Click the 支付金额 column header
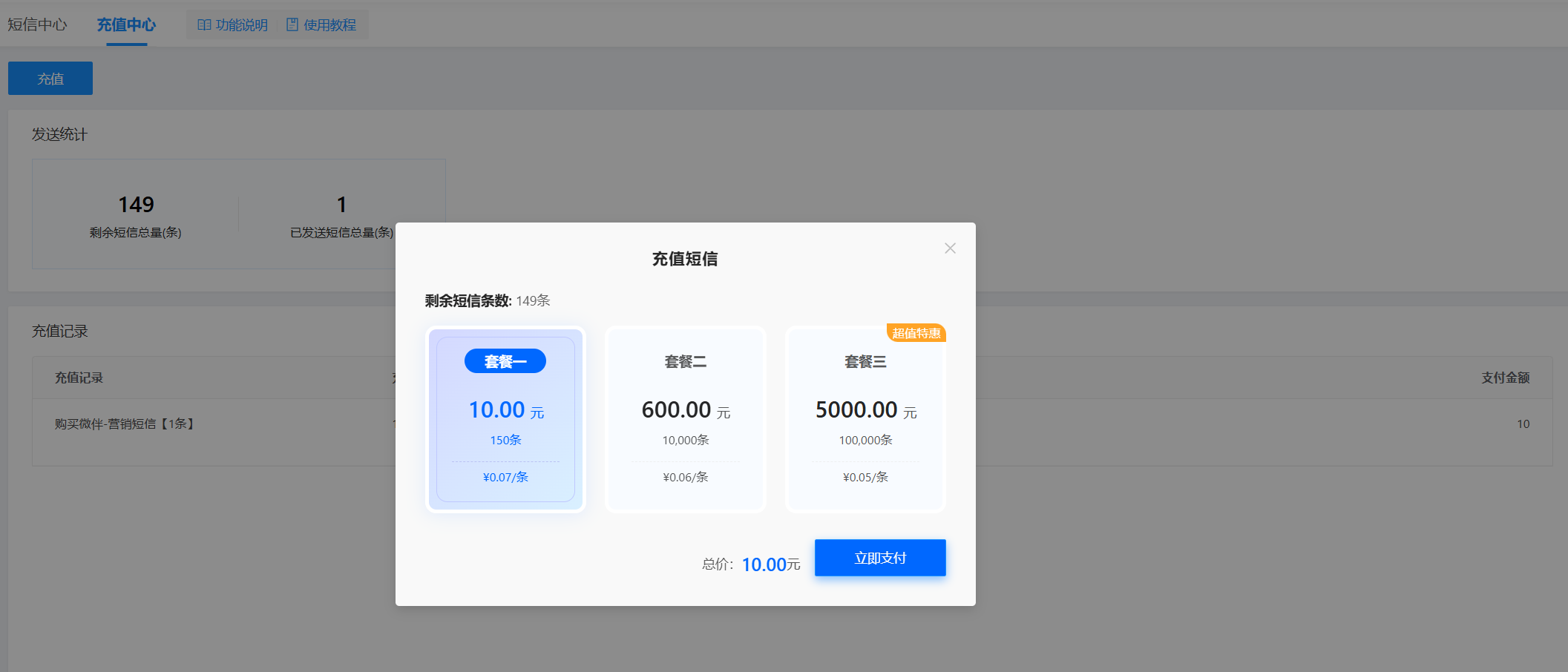Viewport: 1568px width, 672px height. (x=1506, y=378)
